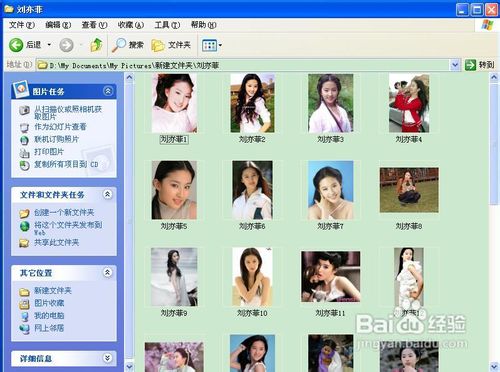
Task: Select thumbnail 刘亦菲5
Action: click(174, 190)
